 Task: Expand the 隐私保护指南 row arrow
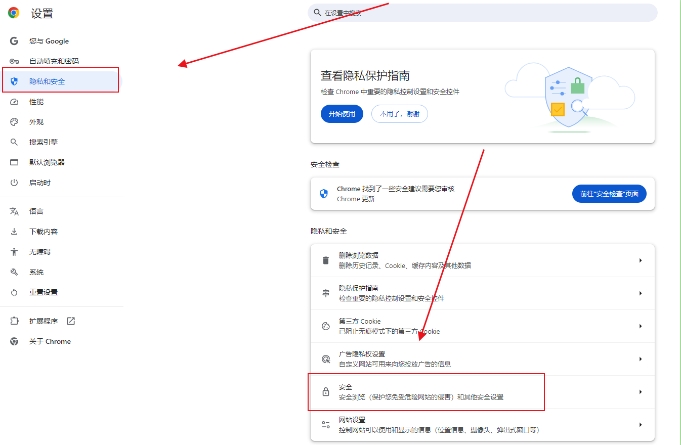click(x=640, y=293)
